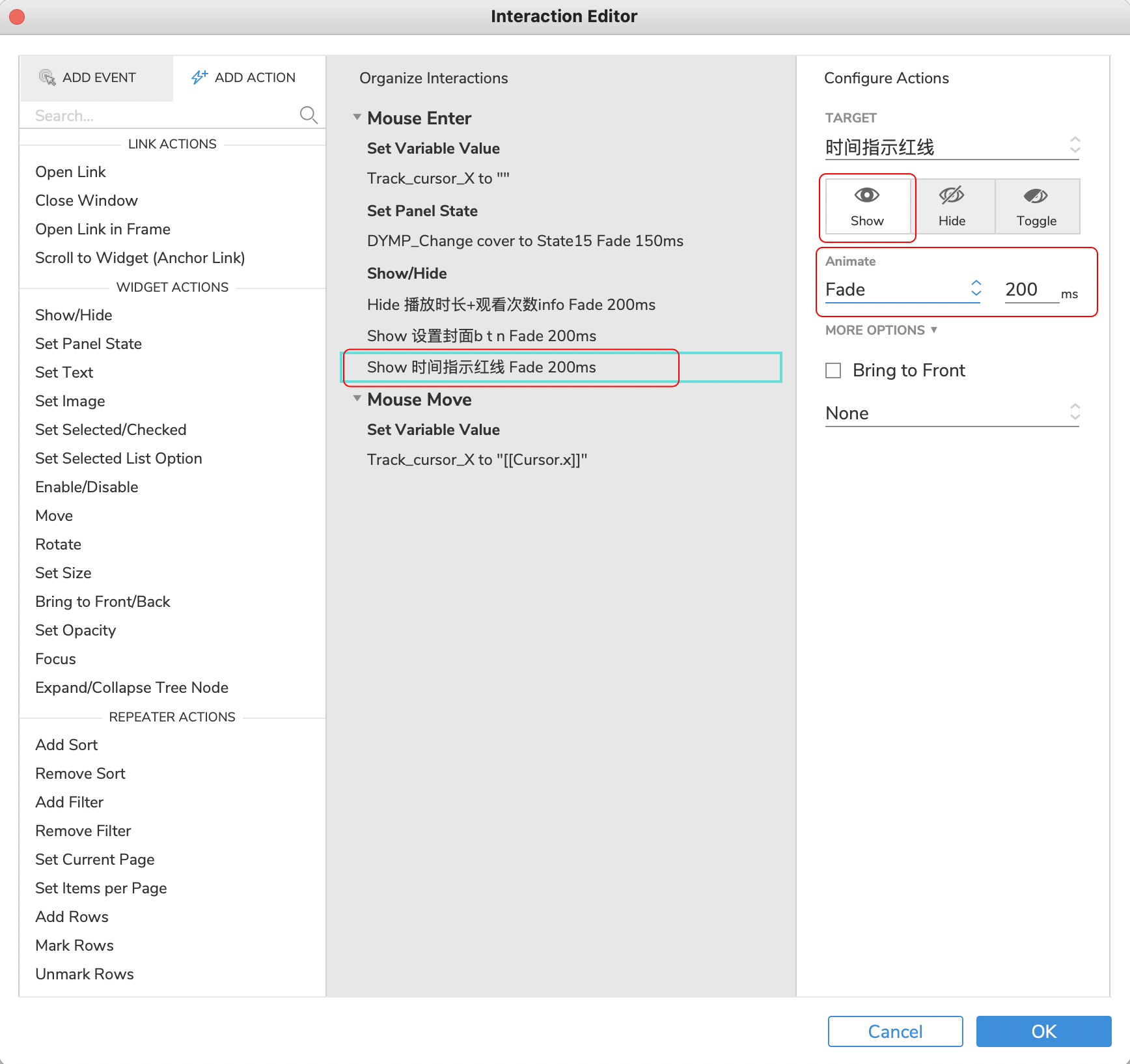The width and height of the screenshot is (1130, 1064).
Task: Click the animation duration 200 field
Action: (x=1030, y=289)
